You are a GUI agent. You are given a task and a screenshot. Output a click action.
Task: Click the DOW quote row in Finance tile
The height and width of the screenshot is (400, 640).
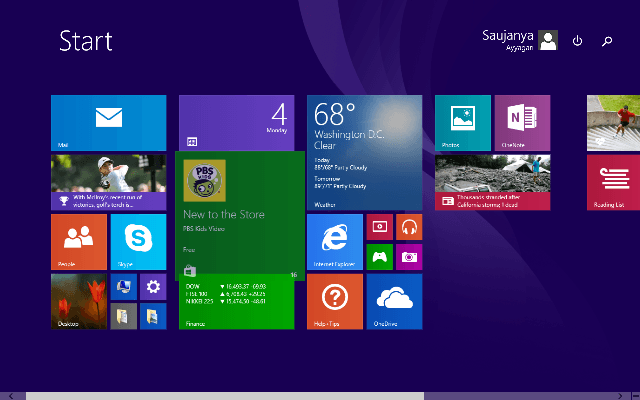click(x=226, y=287)
